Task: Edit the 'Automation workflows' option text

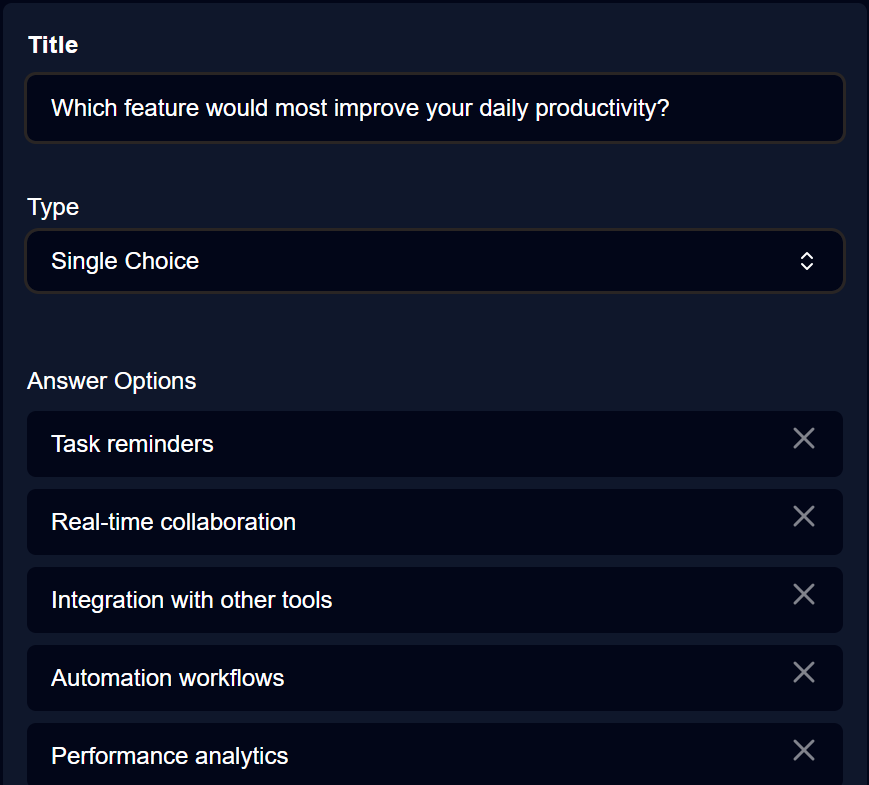Action: click(167, 678)
